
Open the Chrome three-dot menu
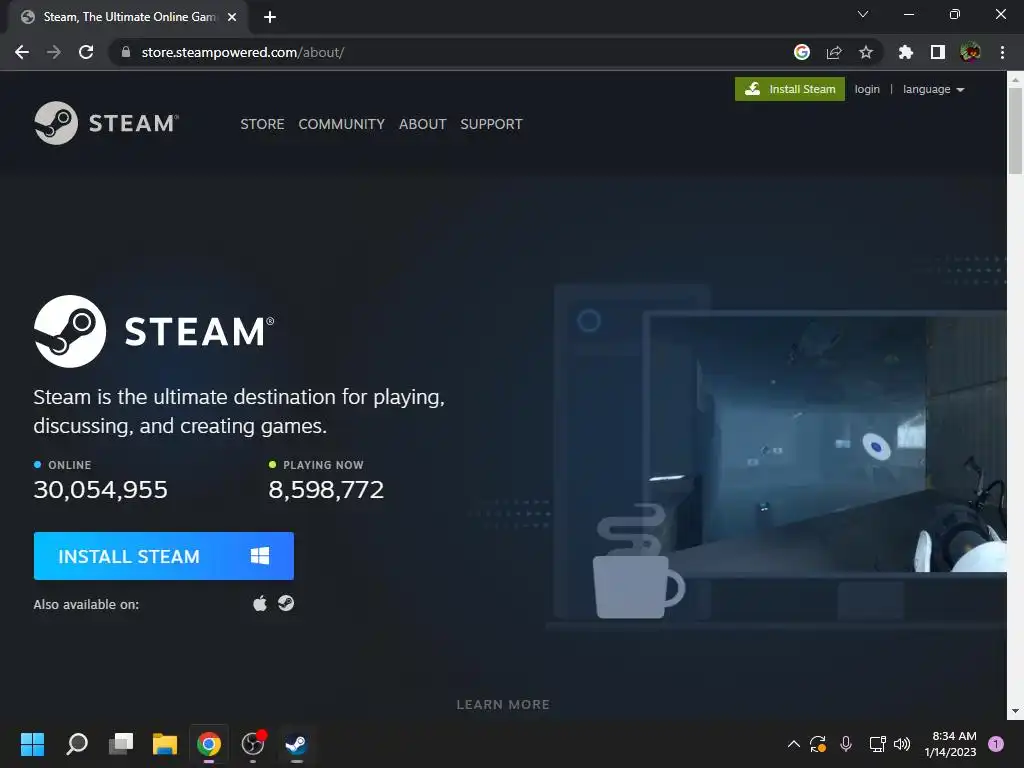click(1002, 52)
